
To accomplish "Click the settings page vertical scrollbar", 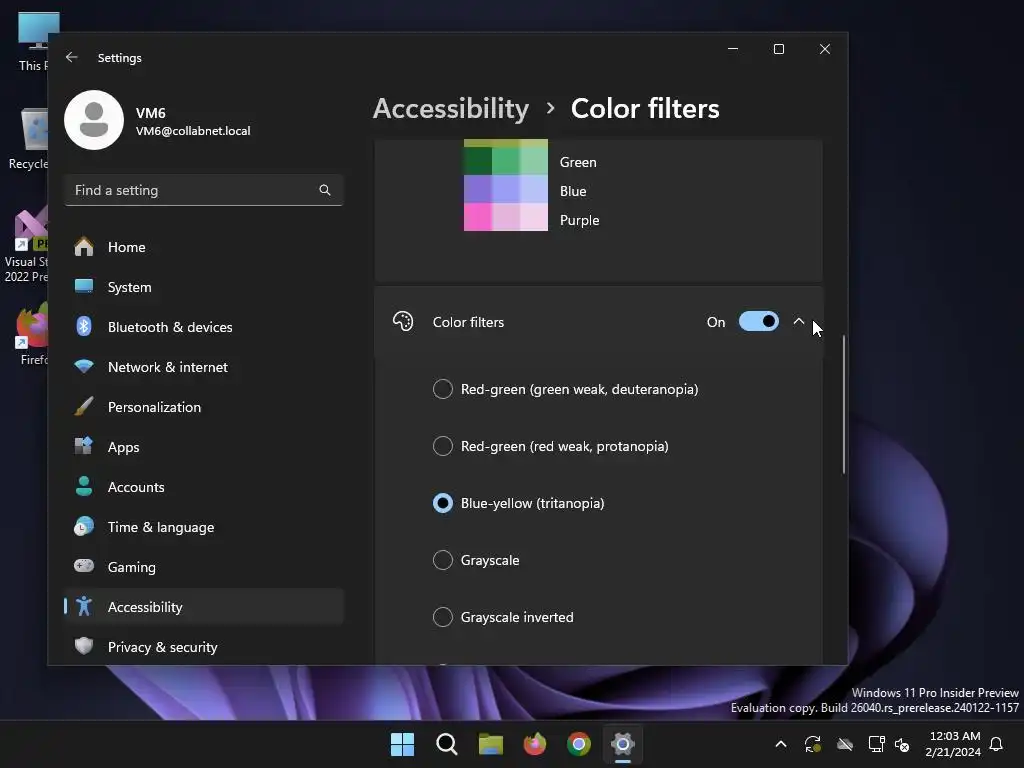I will coord(844,405).
